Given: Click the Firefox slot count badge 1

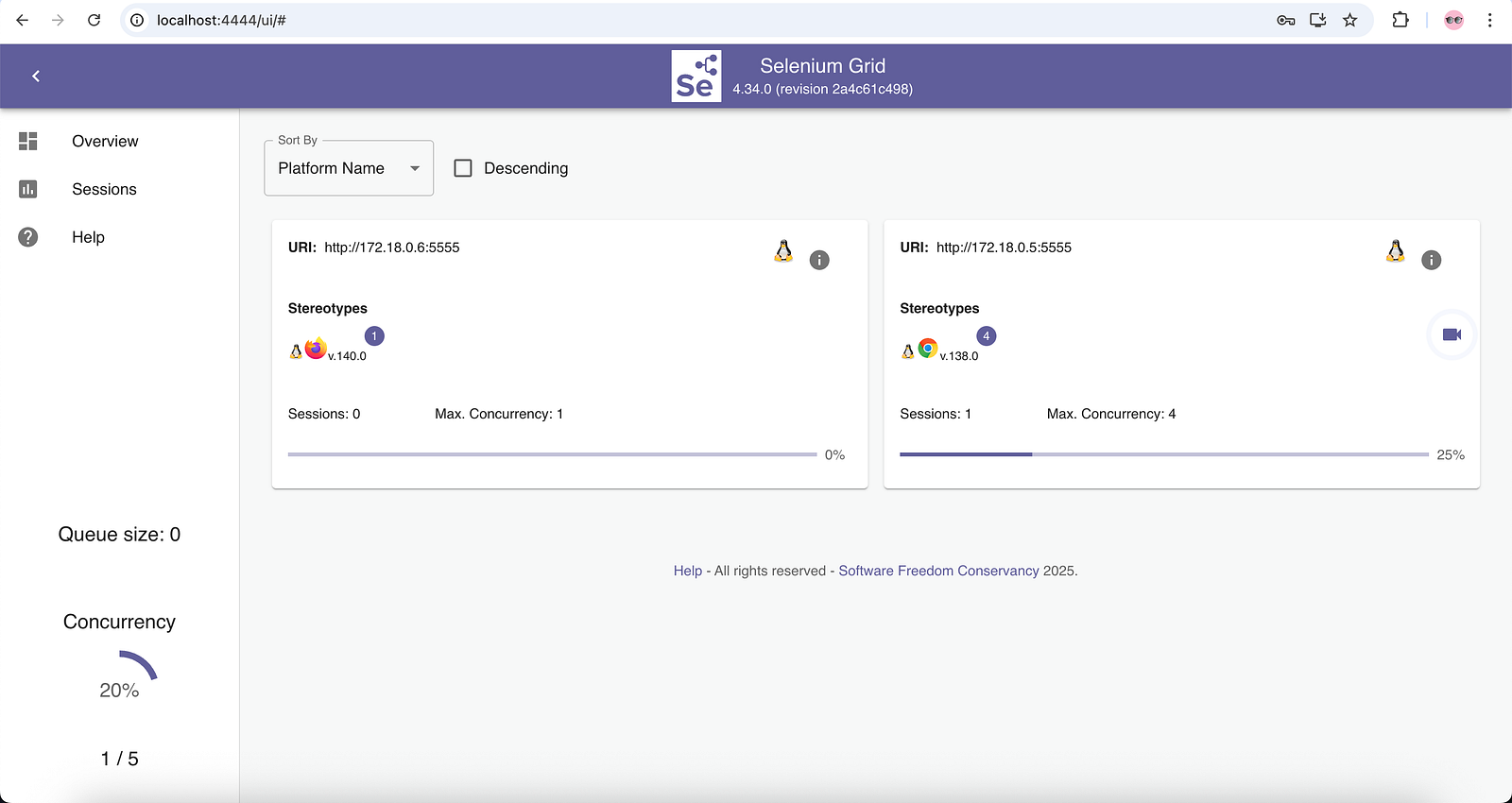Looking at the screenshot, I should click(x=374, y=336).
